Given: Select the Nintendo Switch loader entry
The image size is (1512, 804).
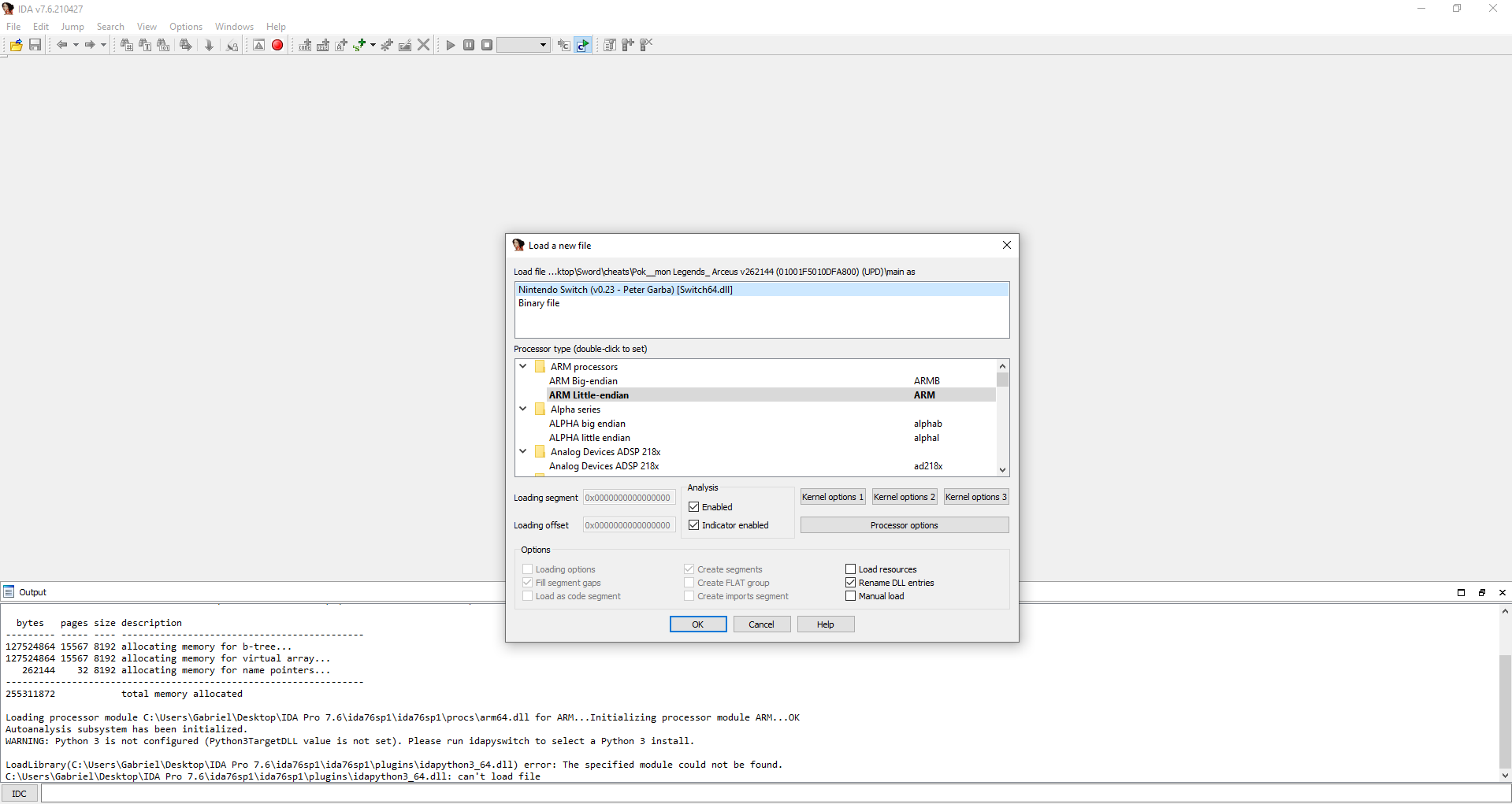Looking at the screenshot, I should (762, 290).
